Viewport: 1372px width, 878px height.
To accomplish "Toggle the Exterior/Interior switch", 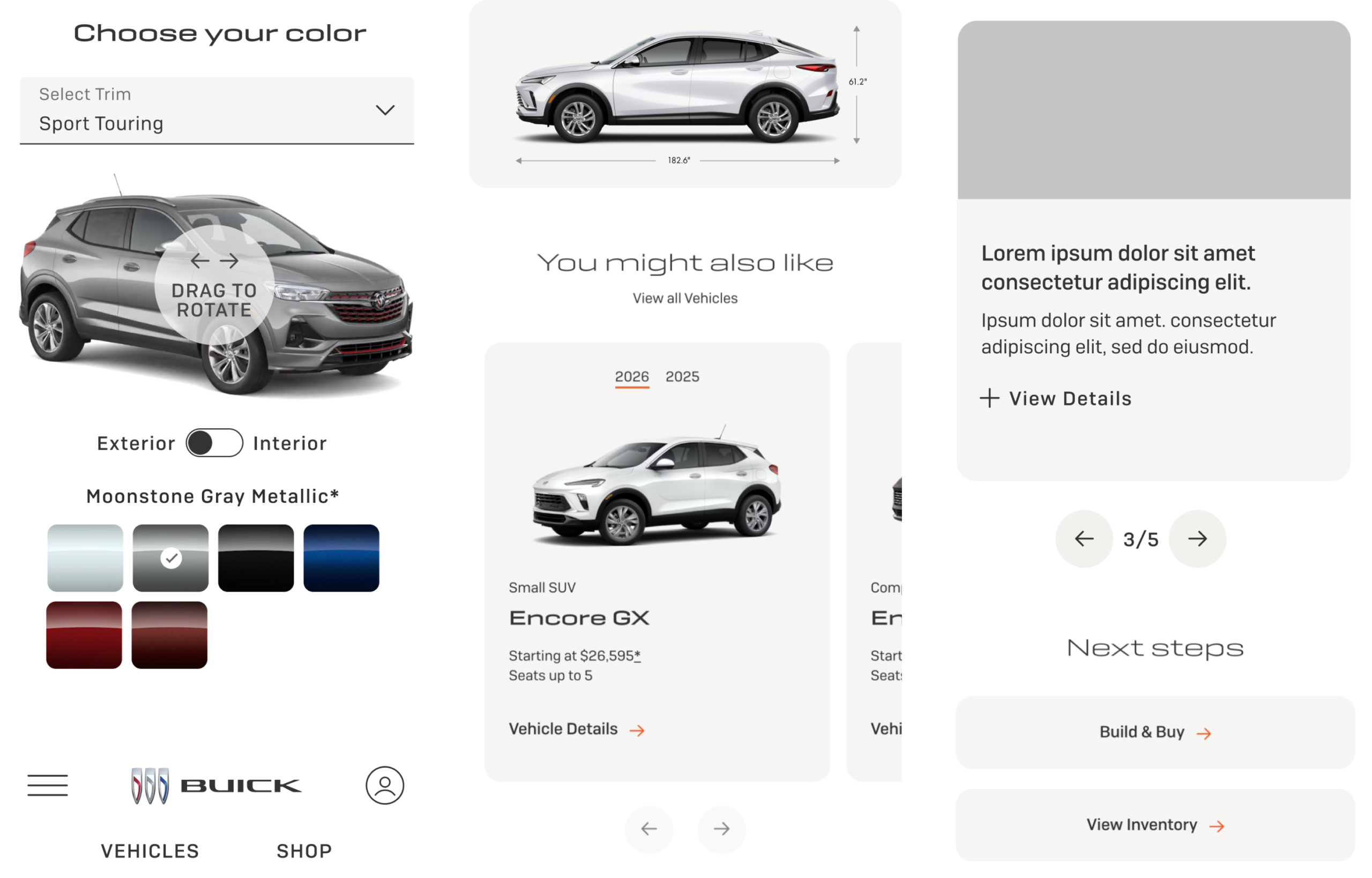I will [214, 443].
